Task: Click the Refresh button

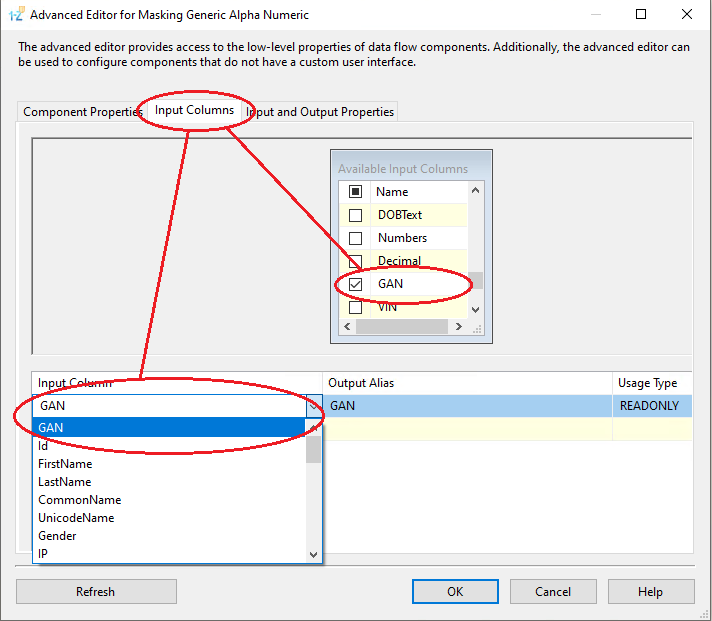Action: pos(96,591)
